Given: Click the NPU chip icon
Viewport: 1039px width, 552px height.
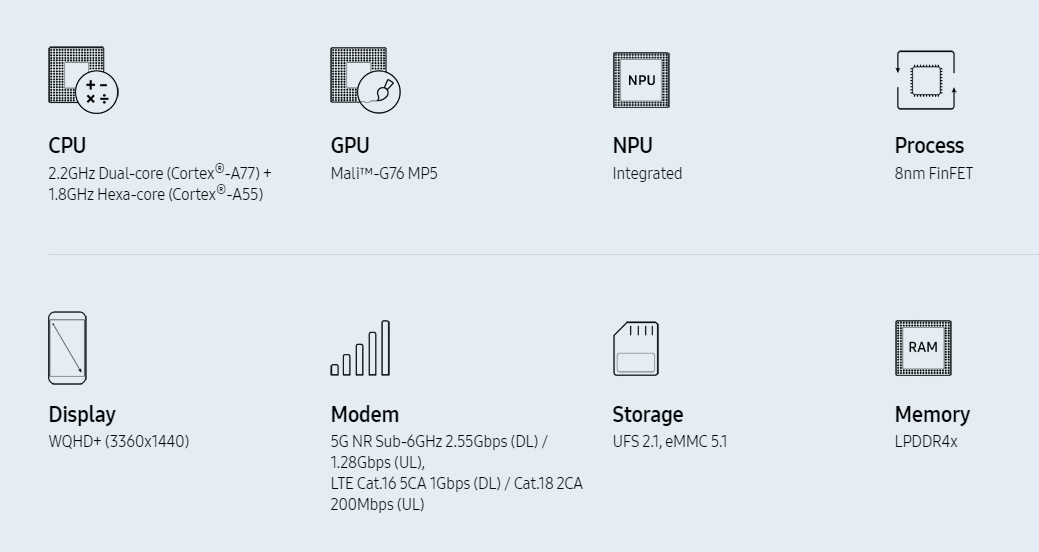Looking at the screenshot, I should [x=641, y=80].
